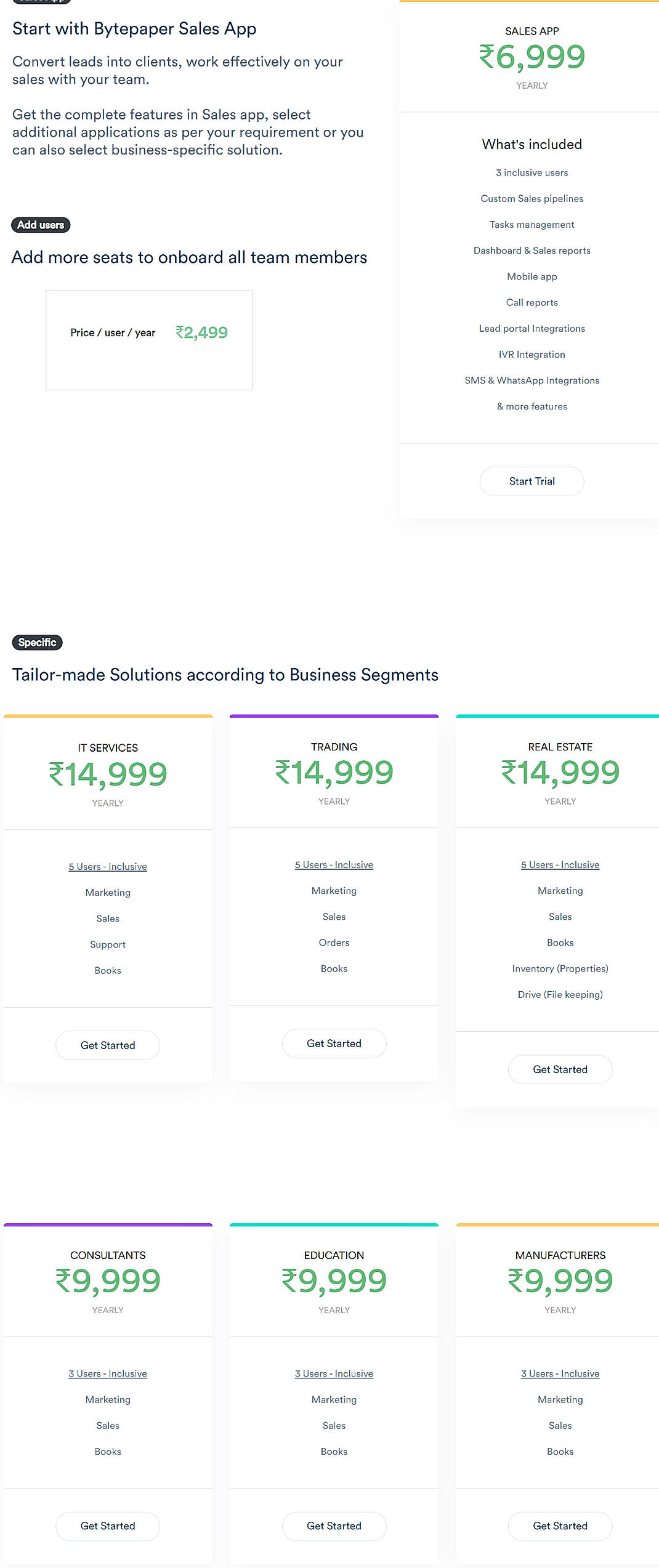Click Get Started under Trading plan
Screen dimensions: 659x1568
[334, 1043]
